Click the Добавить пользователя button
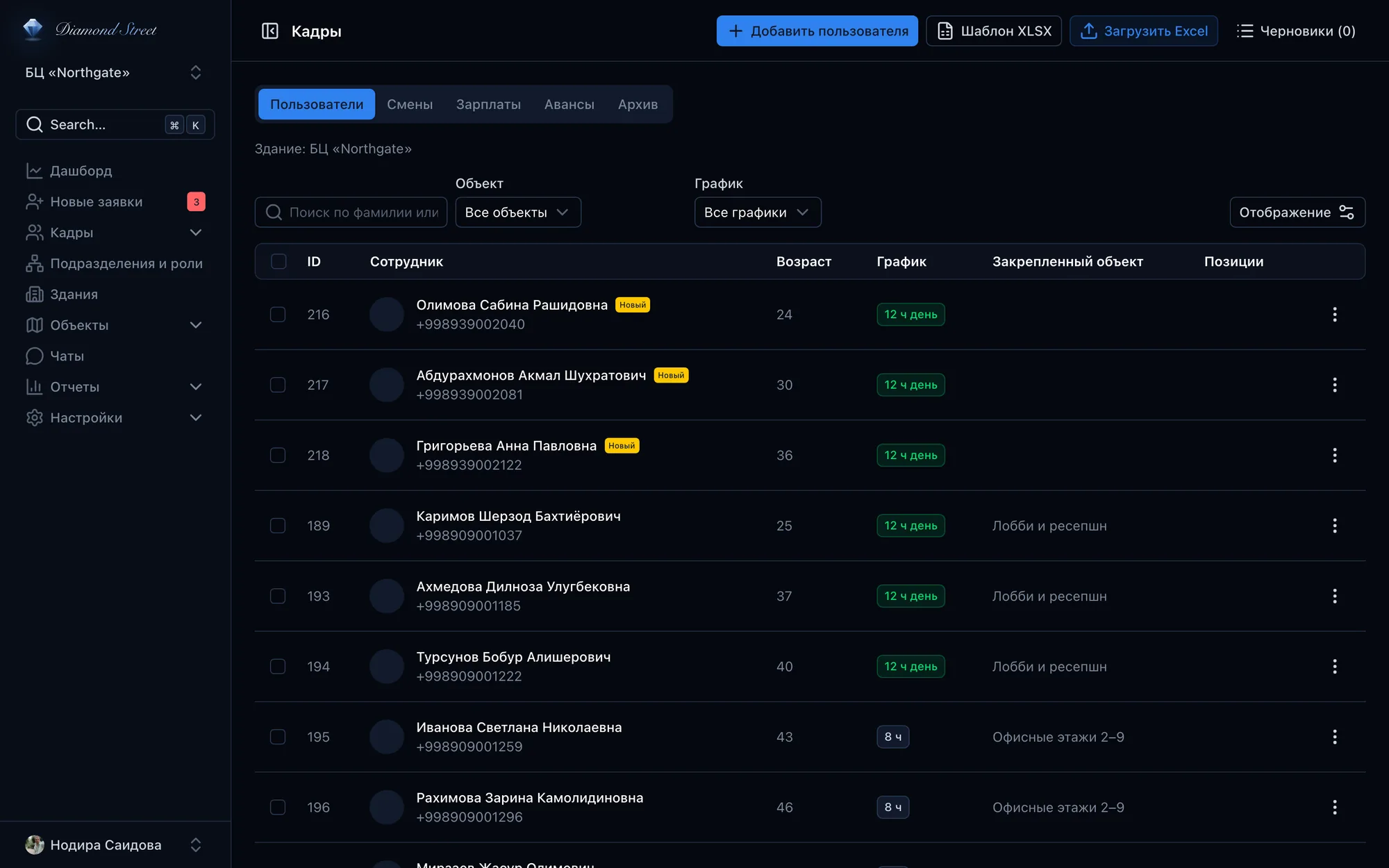The height and width of the screenshot is (868, 1389). click(x=817, y=31)
